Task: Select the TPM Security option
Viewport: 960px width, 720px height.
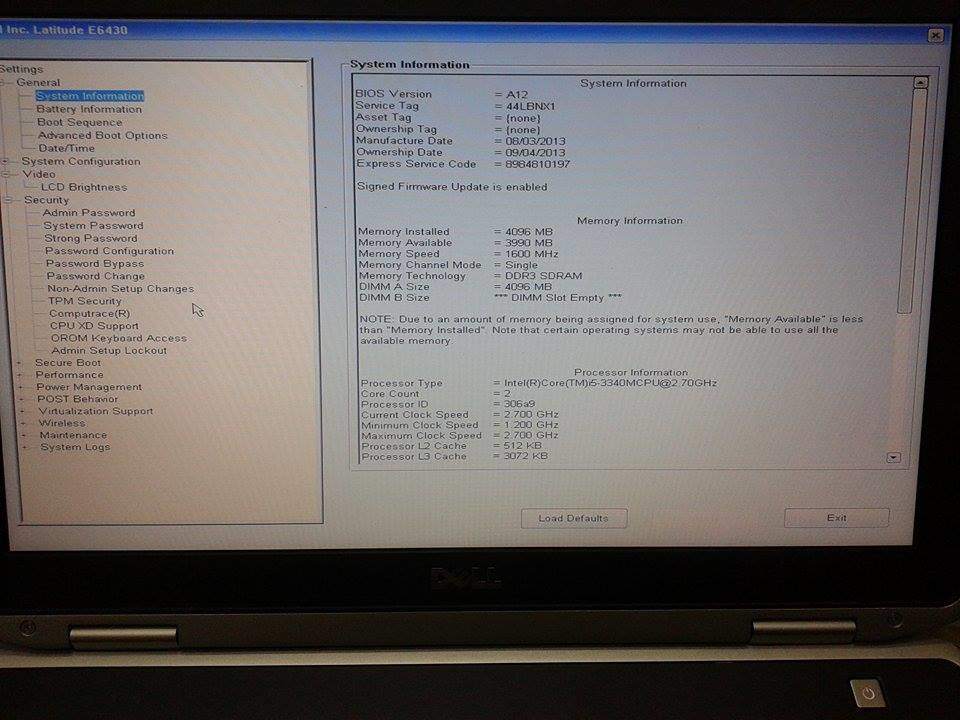Action: 84,301
